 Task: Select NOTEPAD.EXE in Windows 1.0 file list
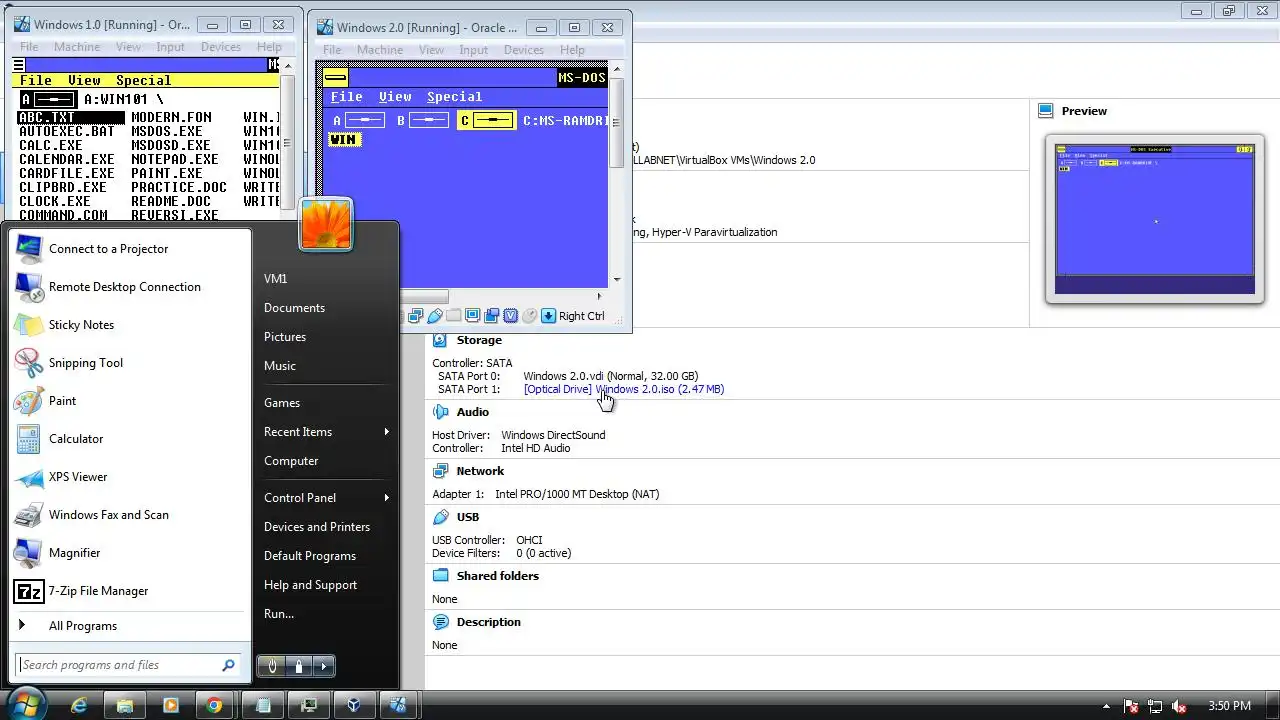[x=174, y=159]
